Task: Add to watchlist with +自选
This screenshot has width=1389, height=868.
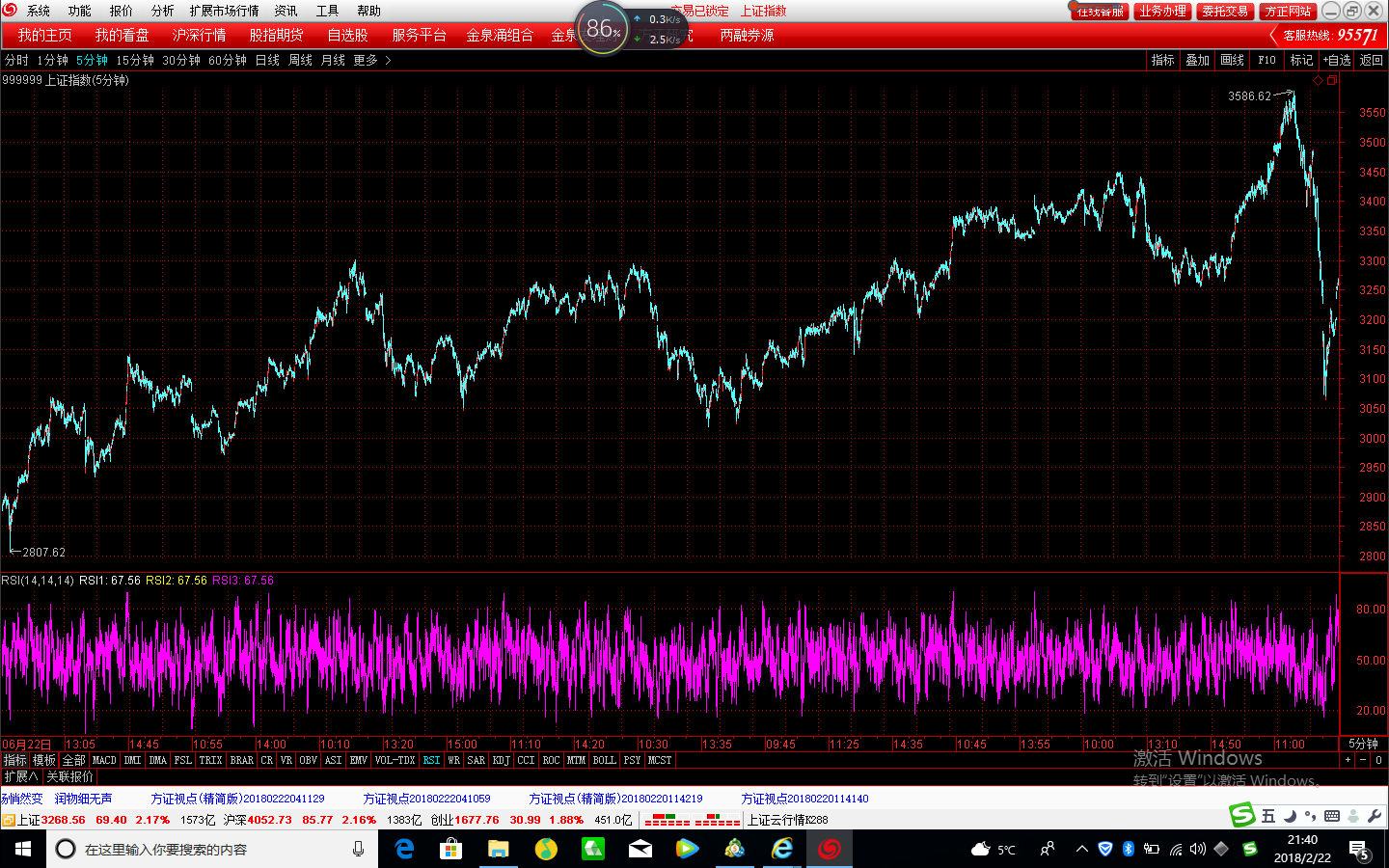Action: 1337,60
